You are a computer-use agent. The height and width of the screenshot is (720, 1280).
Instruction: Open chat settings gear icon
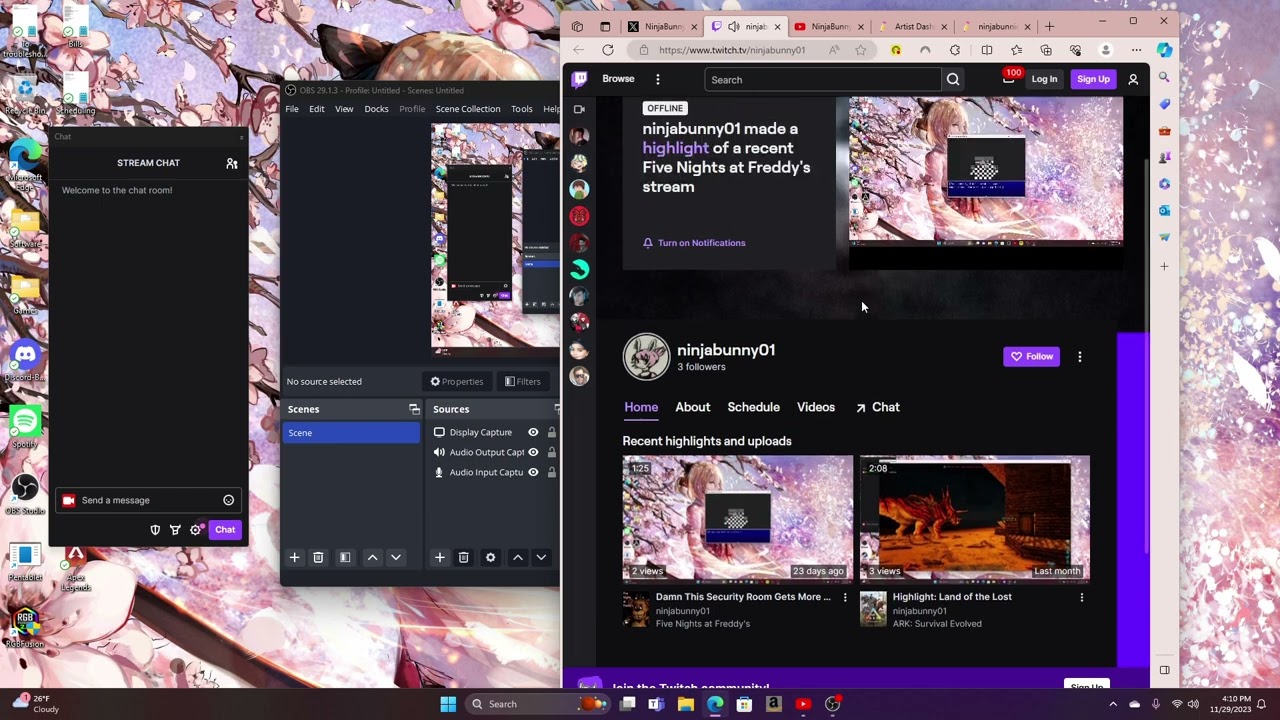196,530
